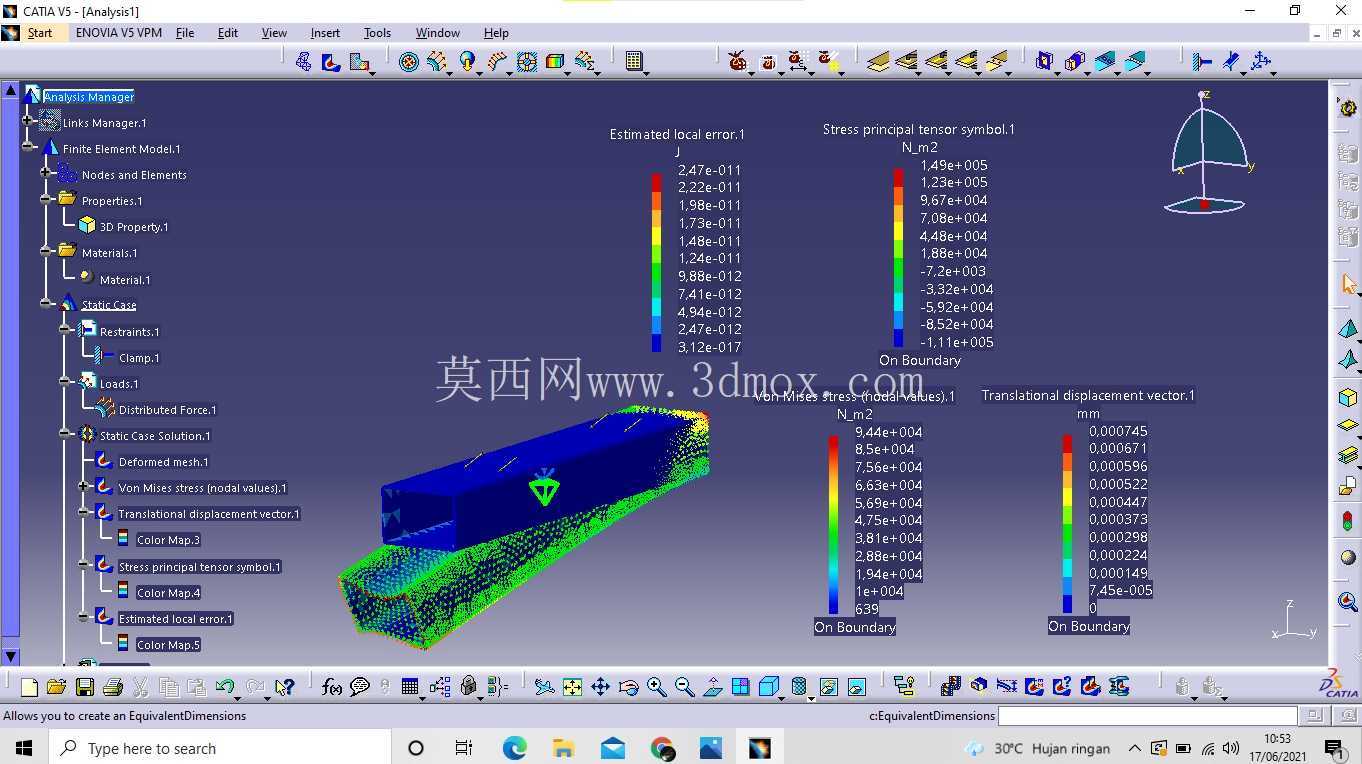The height and width of the screenshot is (764, 1362).
Task: Open the Insert menu
Action: [325, 33]
